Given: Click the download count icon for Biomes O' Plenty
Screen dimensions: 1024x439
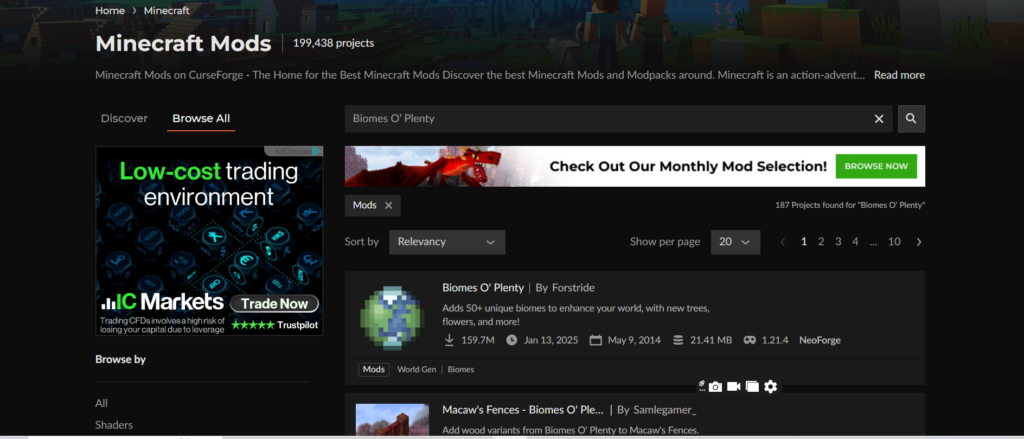Looking at the screenshot, I should (449, 340).
